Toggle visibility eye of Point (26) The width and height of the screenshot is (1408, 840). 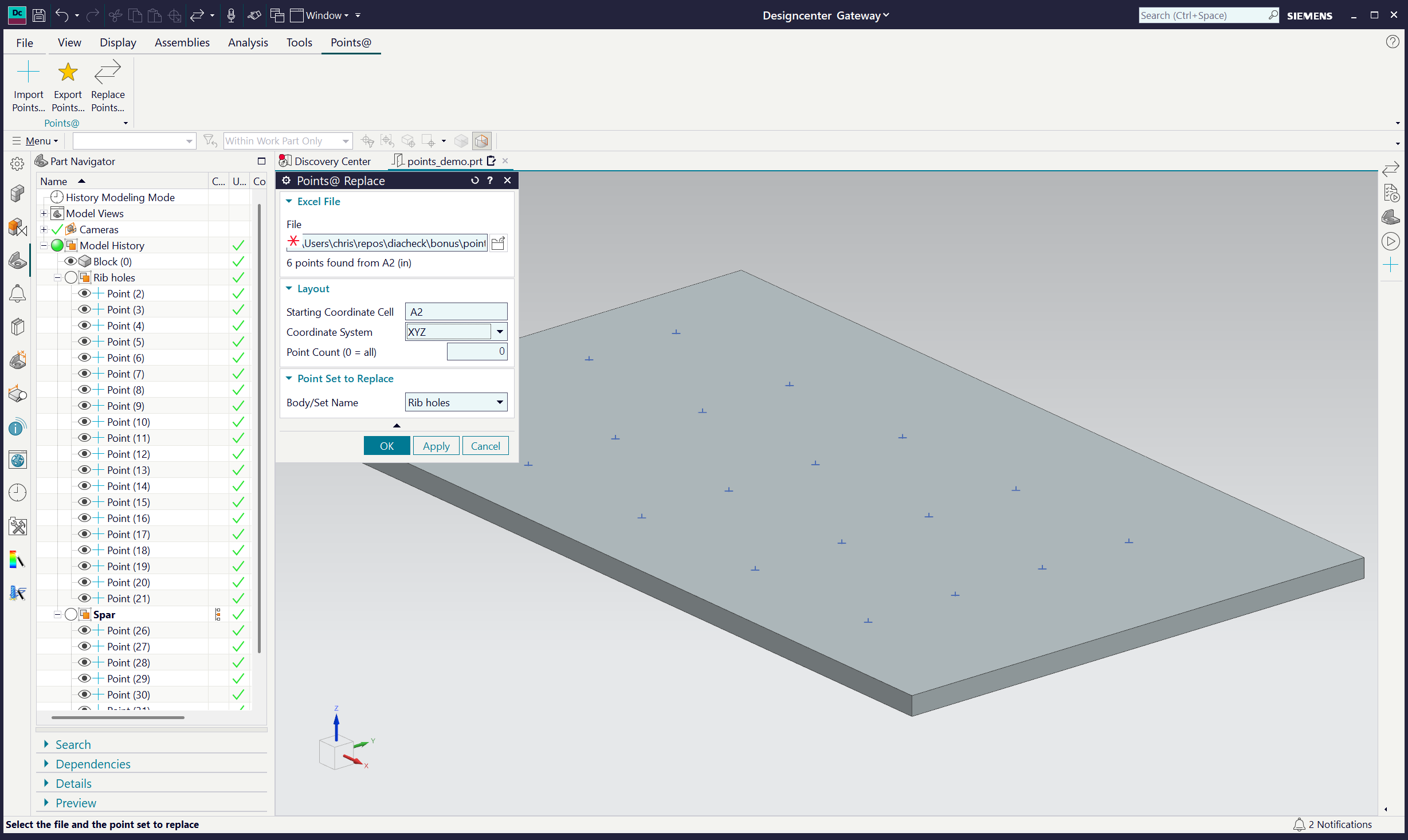click(84, 630)
